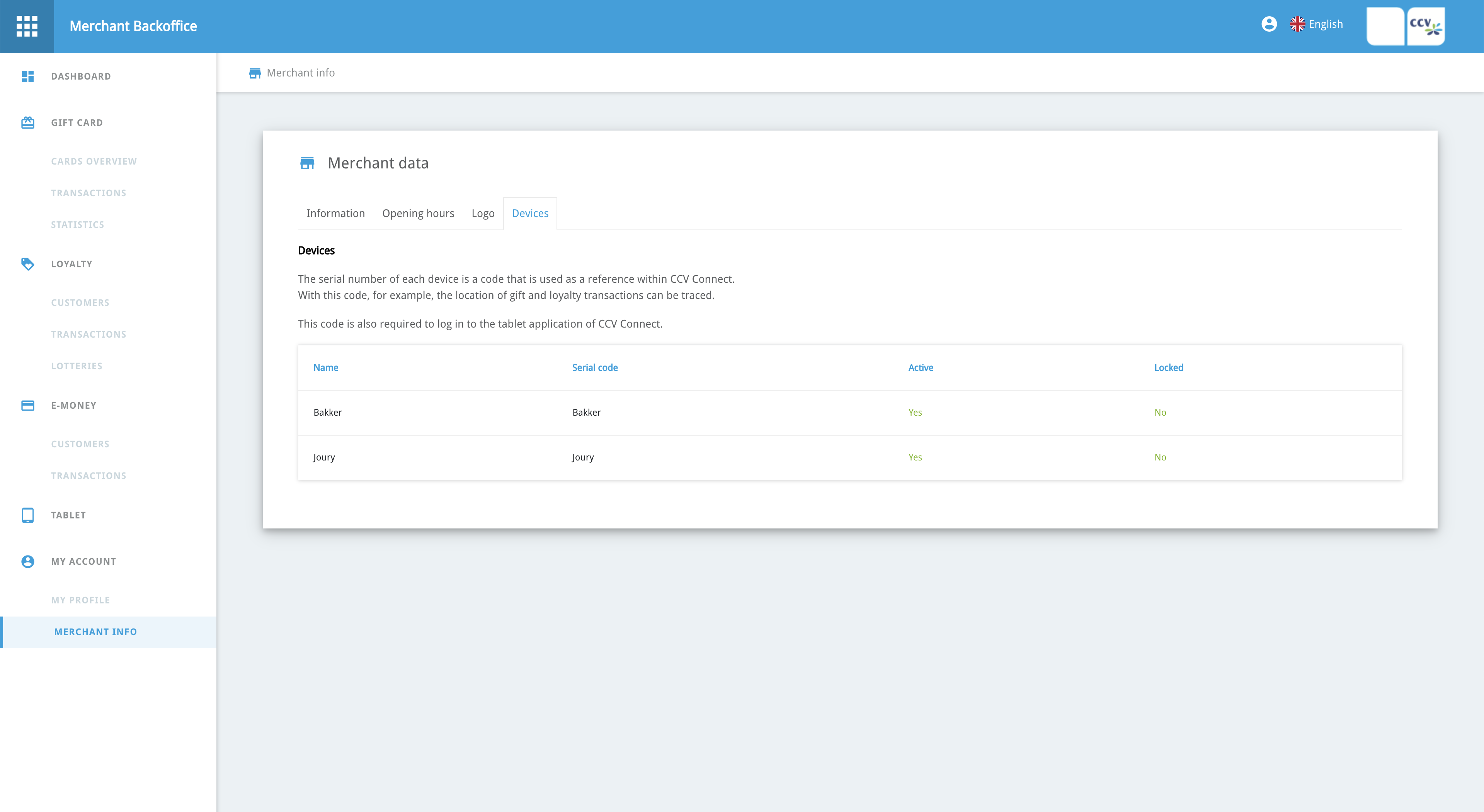Viewport: 1484px width, 812px height.
Task: Sort devices by Serial code column
Action: point(594,367)
